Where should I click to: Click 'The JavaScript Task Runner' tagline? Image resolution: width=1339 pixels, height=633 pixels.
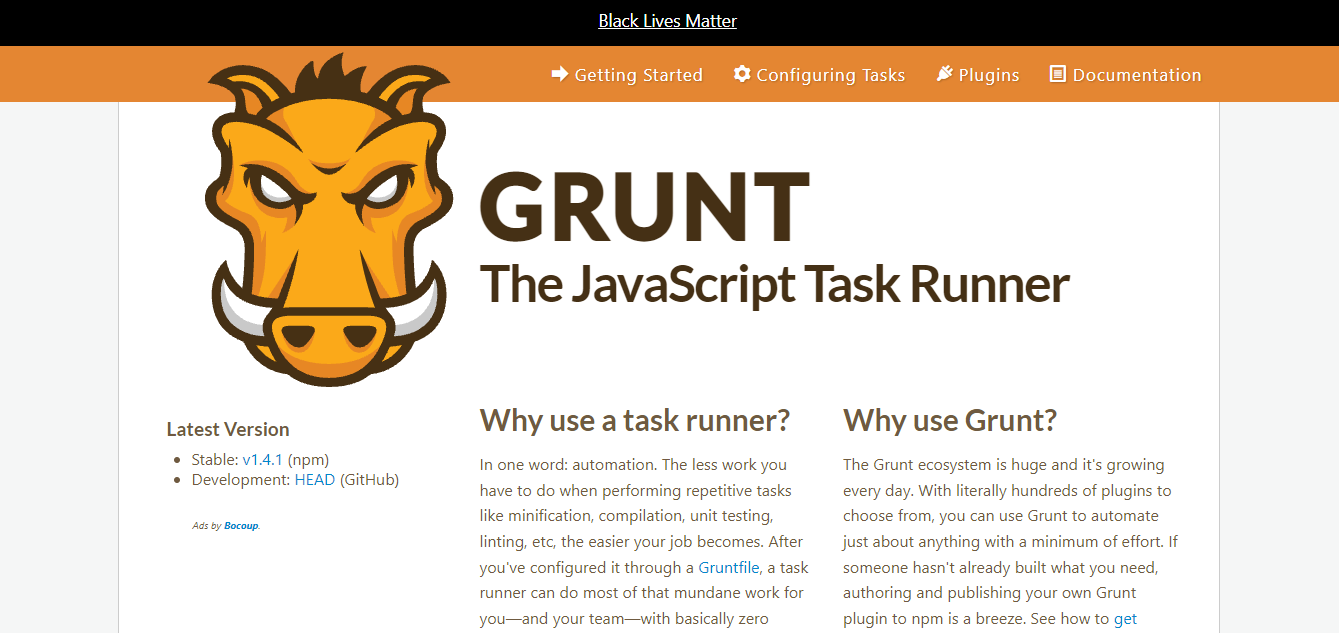click(774, 284)
